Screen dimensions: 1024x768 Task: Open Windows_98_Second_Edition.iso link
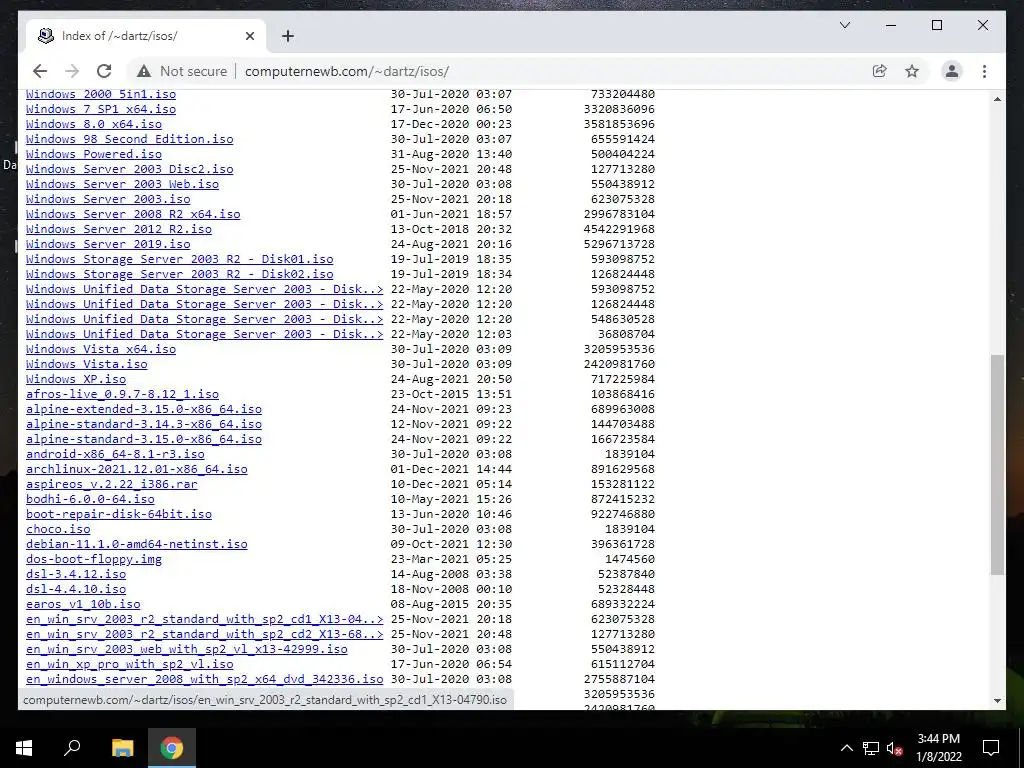129,139
